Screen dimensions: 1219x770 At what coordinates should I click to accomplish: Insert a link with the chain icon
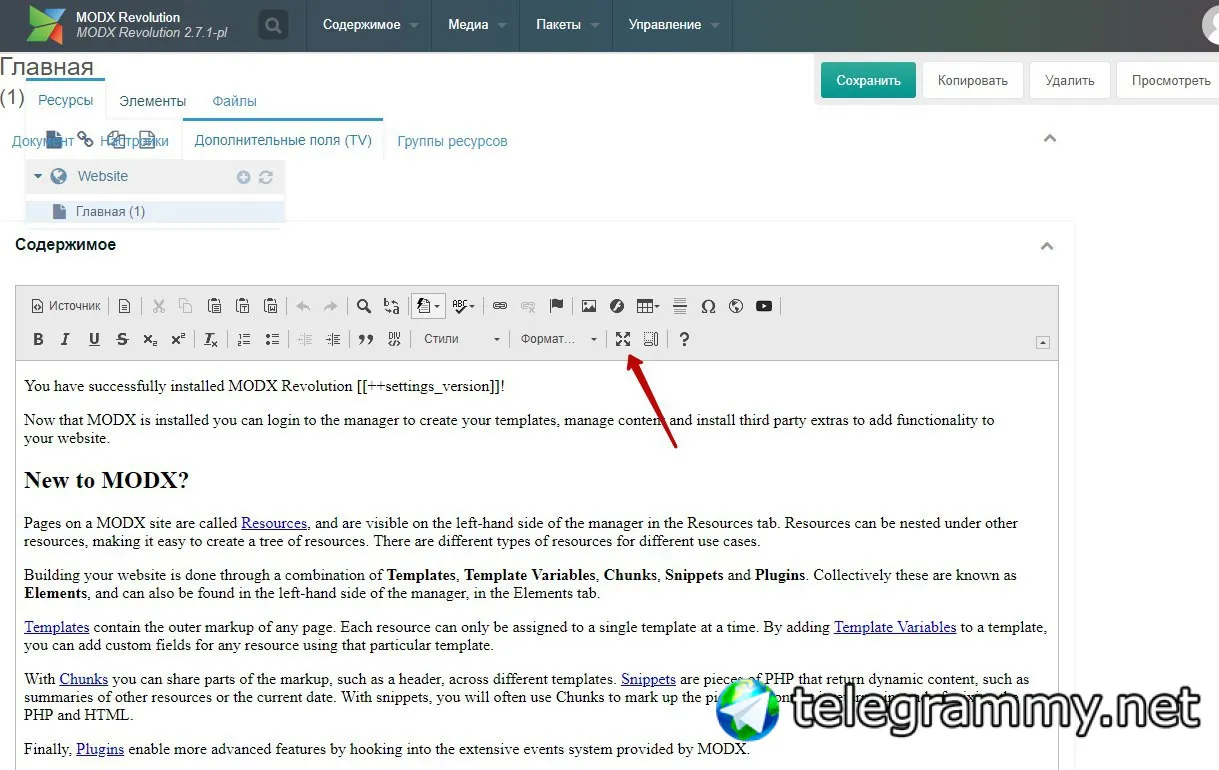click(x=500, y=306)
